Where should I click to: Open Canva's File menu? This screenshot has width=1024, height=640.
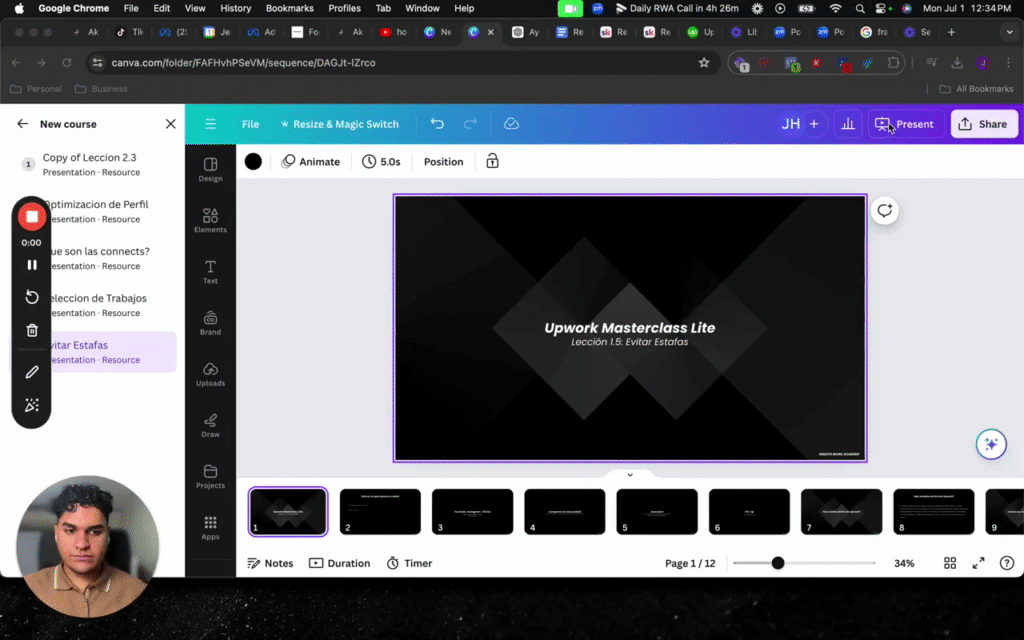coord(250,124)
